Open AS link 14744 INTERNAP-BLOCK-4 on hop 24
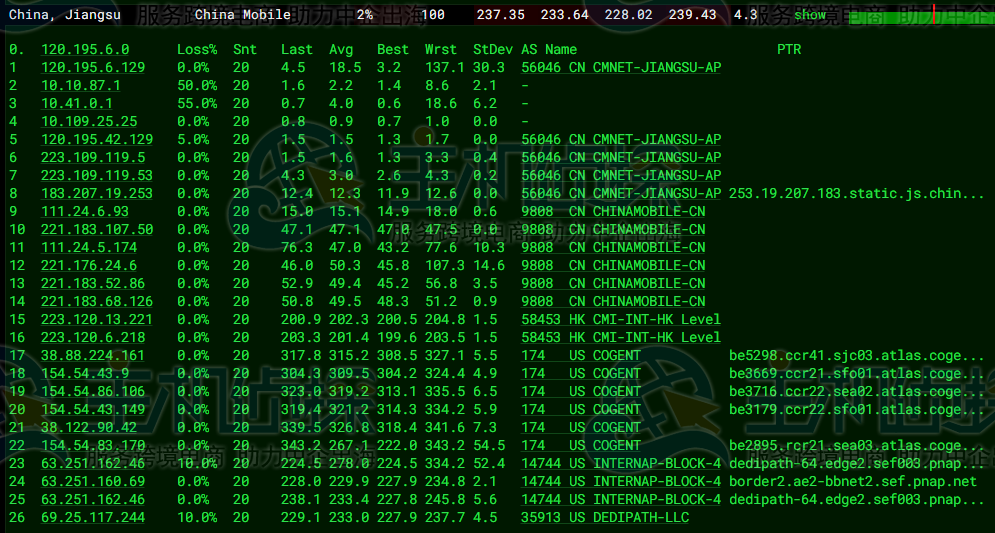995x533 pixels. tap(621, 481)
